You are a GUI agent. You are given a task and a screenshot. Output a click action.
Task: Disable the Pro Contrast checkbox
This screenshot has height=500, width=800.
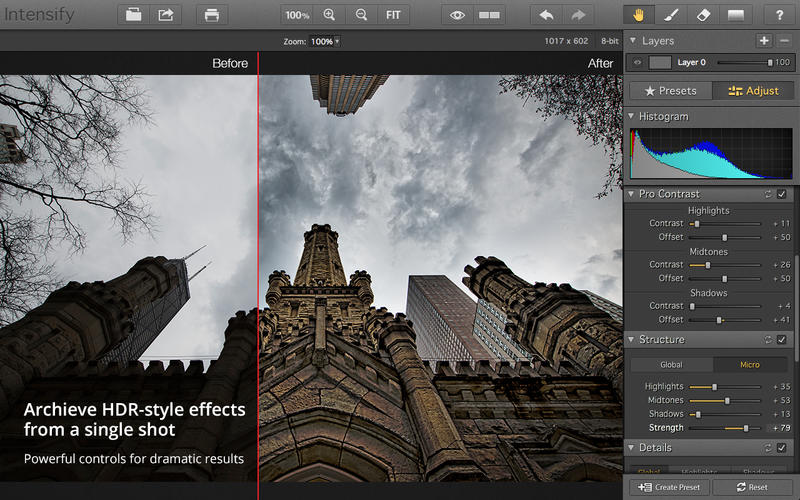(x=782, y=194)
